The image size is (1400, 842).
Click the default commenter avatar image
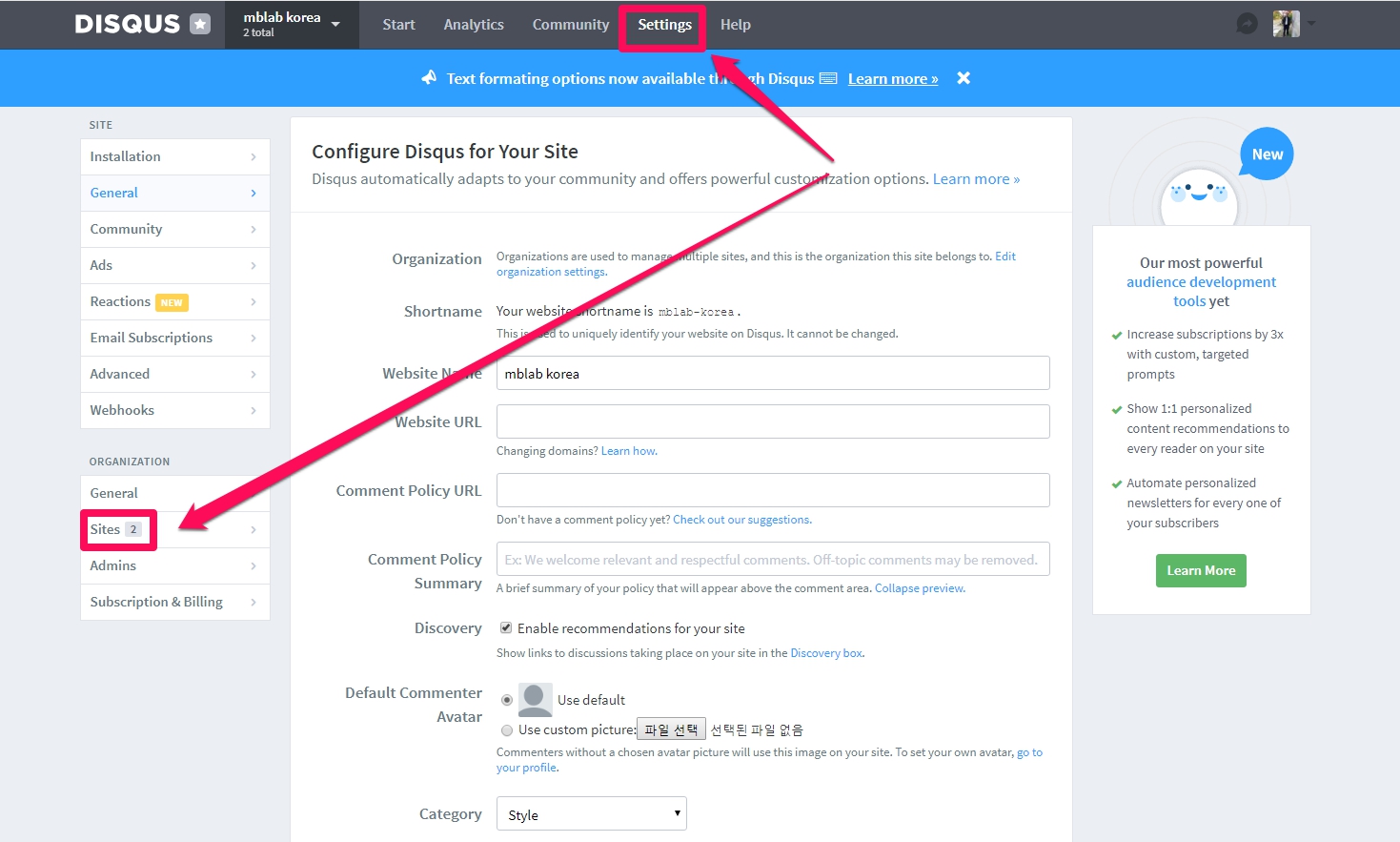click(535, 700)
